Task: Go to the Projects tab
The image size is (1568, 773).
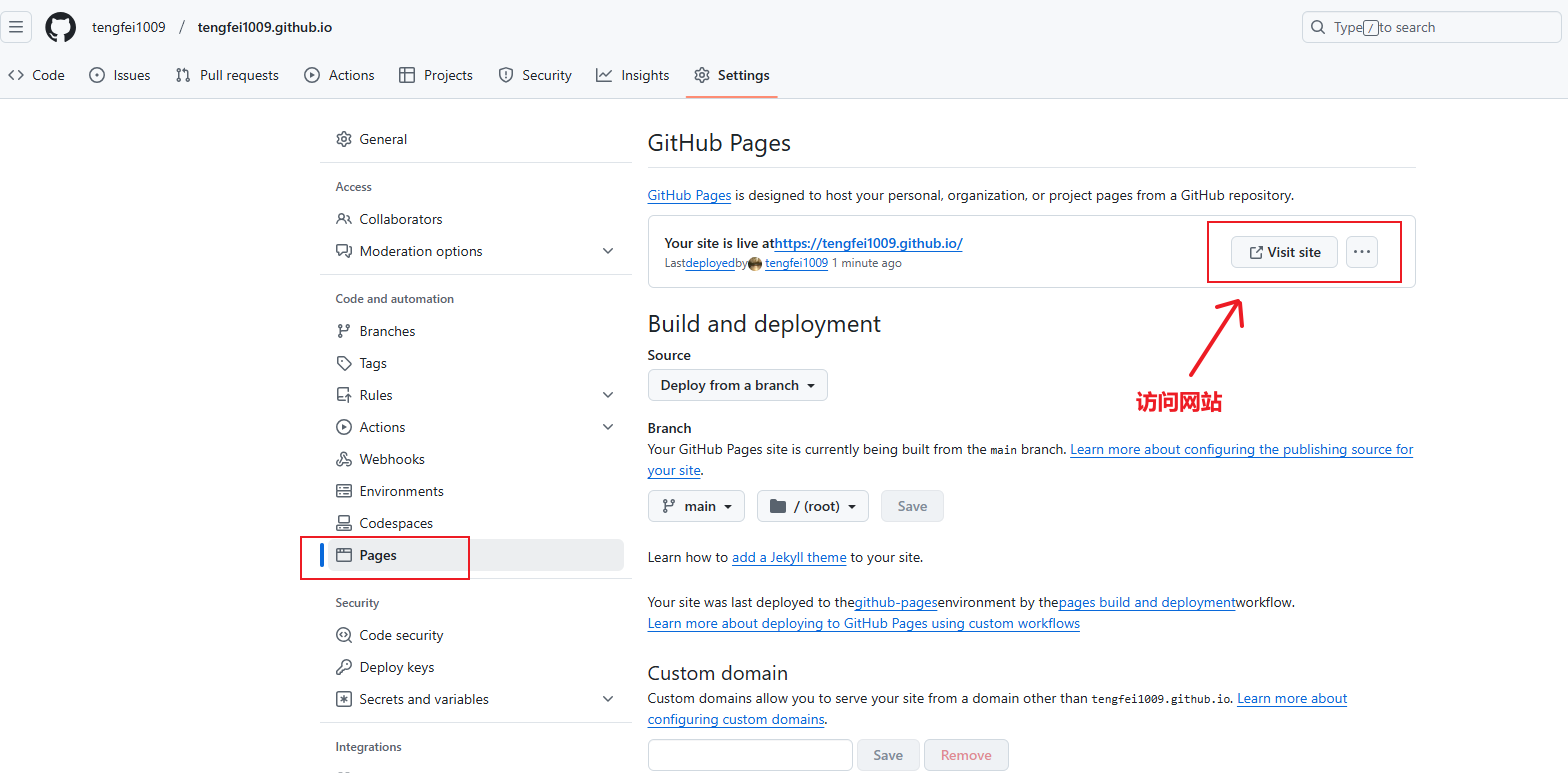Action: [436, 75]
